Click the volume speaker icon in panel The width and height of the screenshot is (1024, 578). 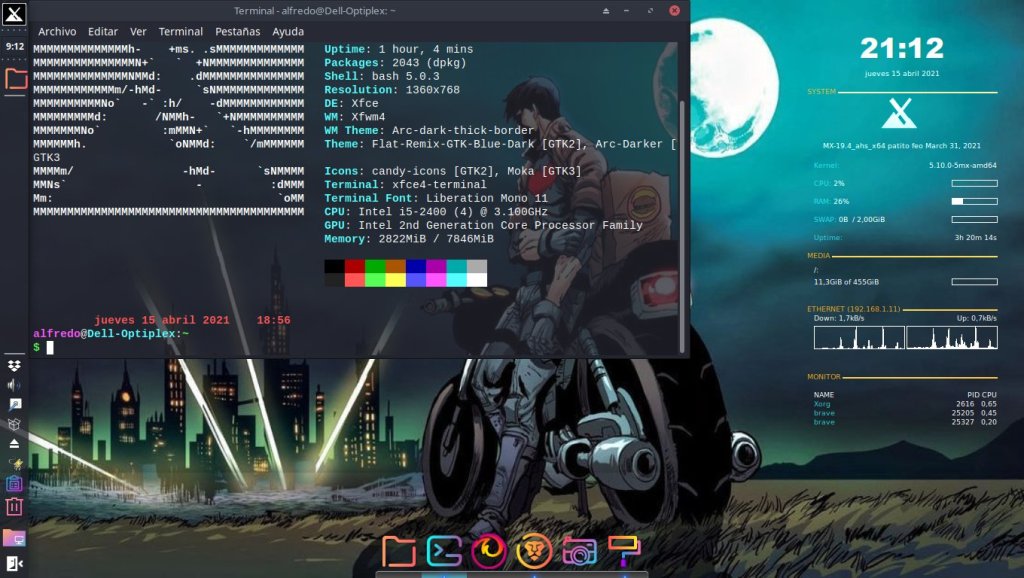point(15,385)
